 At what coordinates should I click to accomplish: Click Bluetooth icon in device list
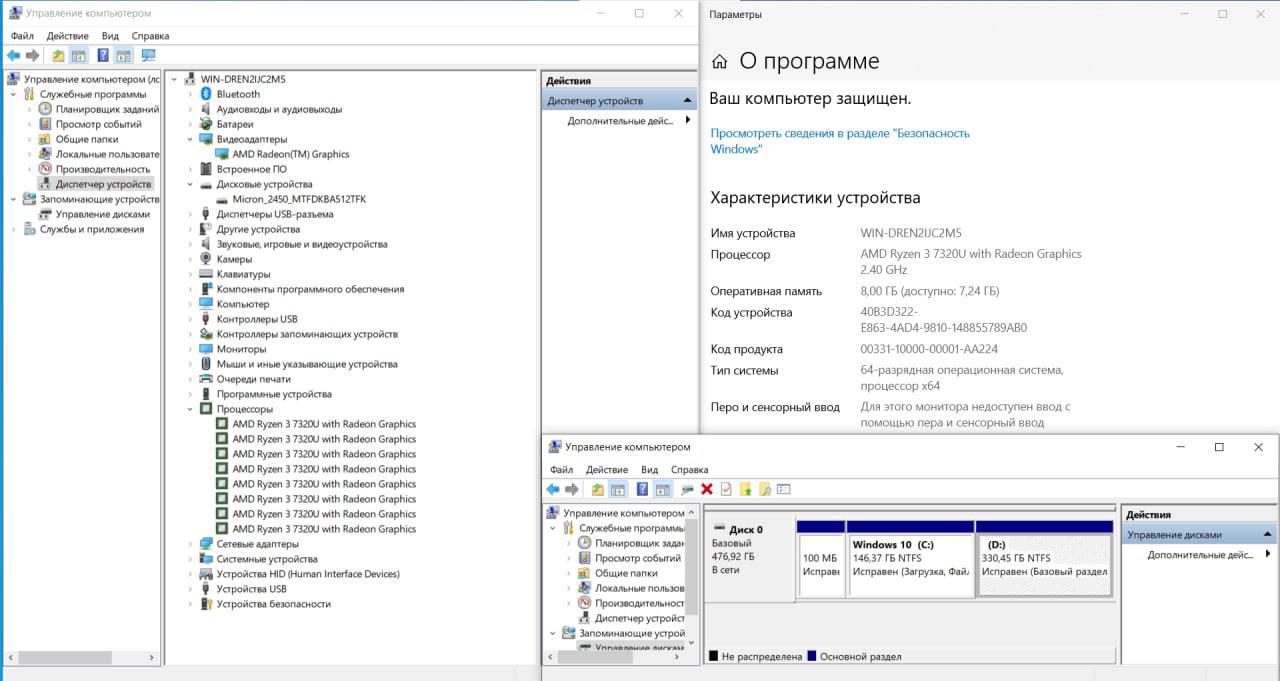[206, 94]
